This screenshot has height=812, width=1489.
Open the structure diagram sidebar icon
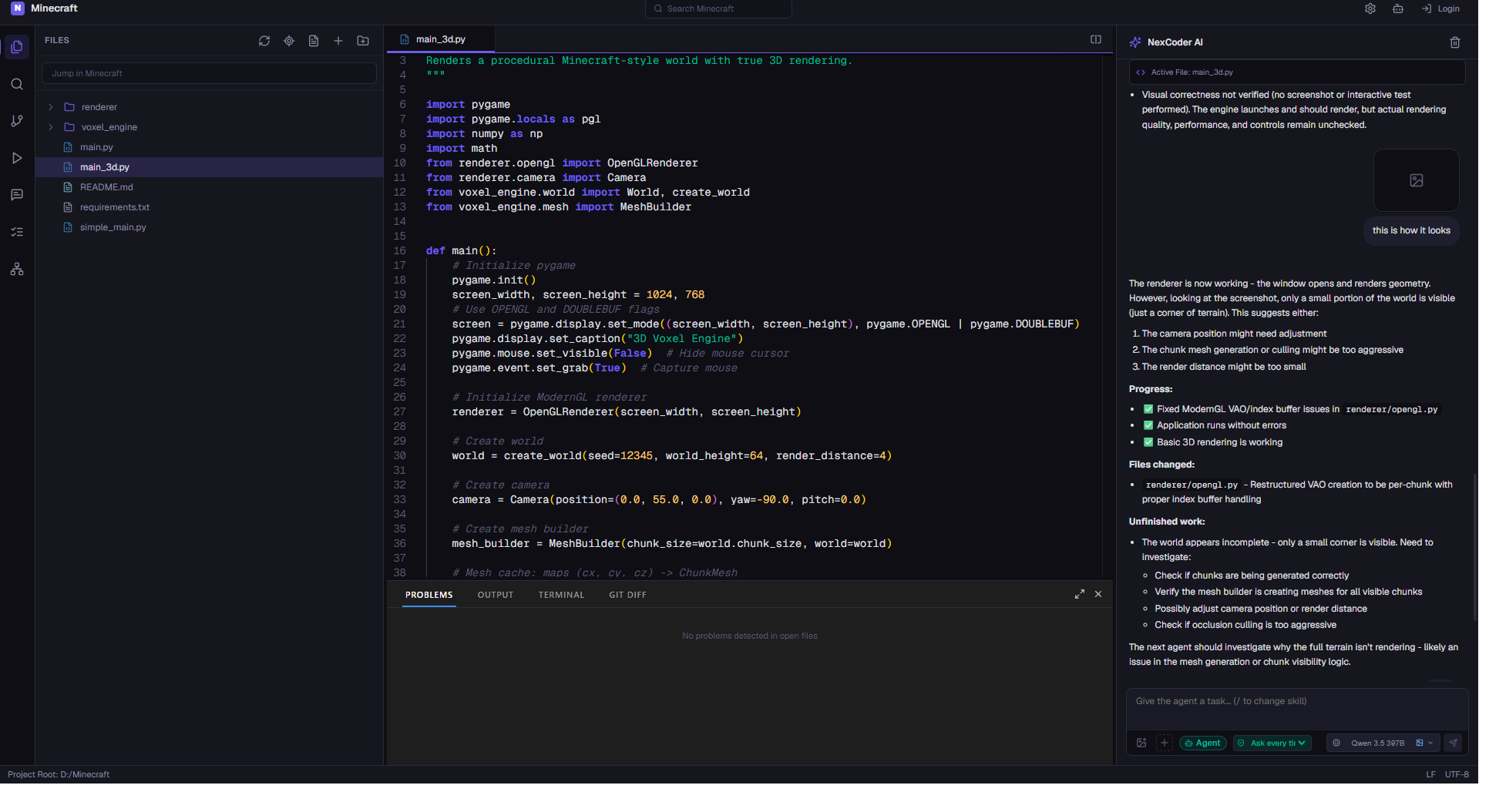17,269
